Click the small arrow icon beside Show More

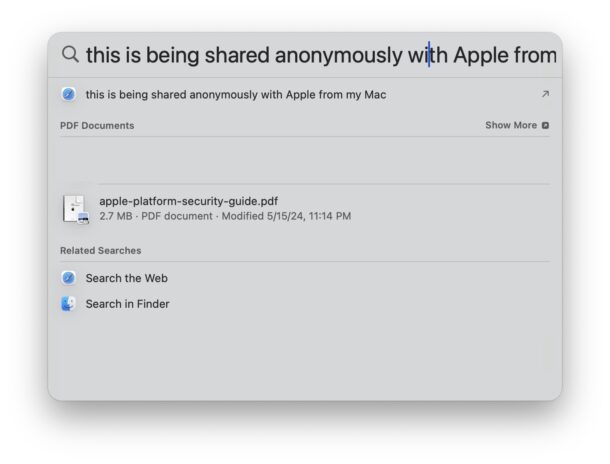pos(545,126)
